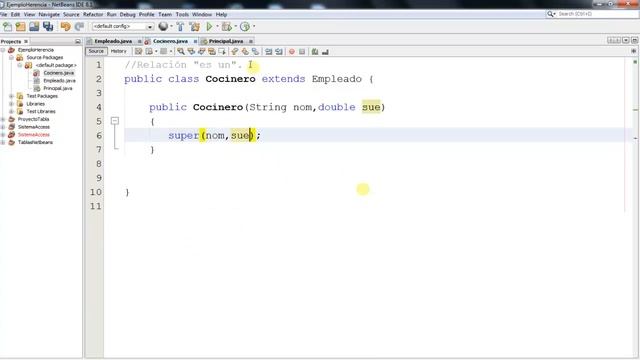Expand the Test Packages node
Image resolution: width=640 pixels, height=360 pixels.
(11, 96)
